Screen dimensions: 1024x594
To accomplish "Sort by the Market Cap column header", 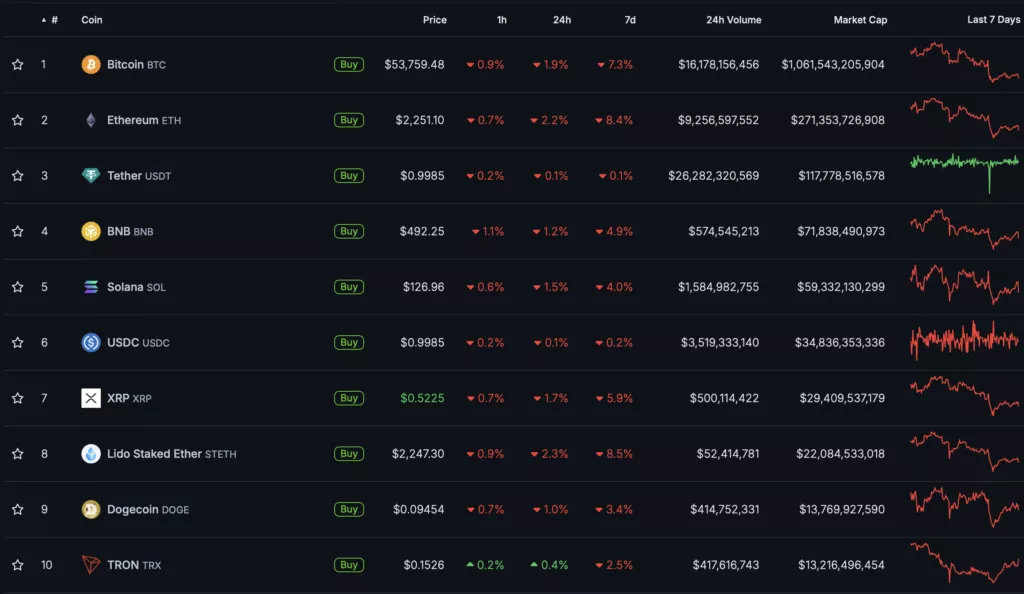I will click(x=860, y=20).
